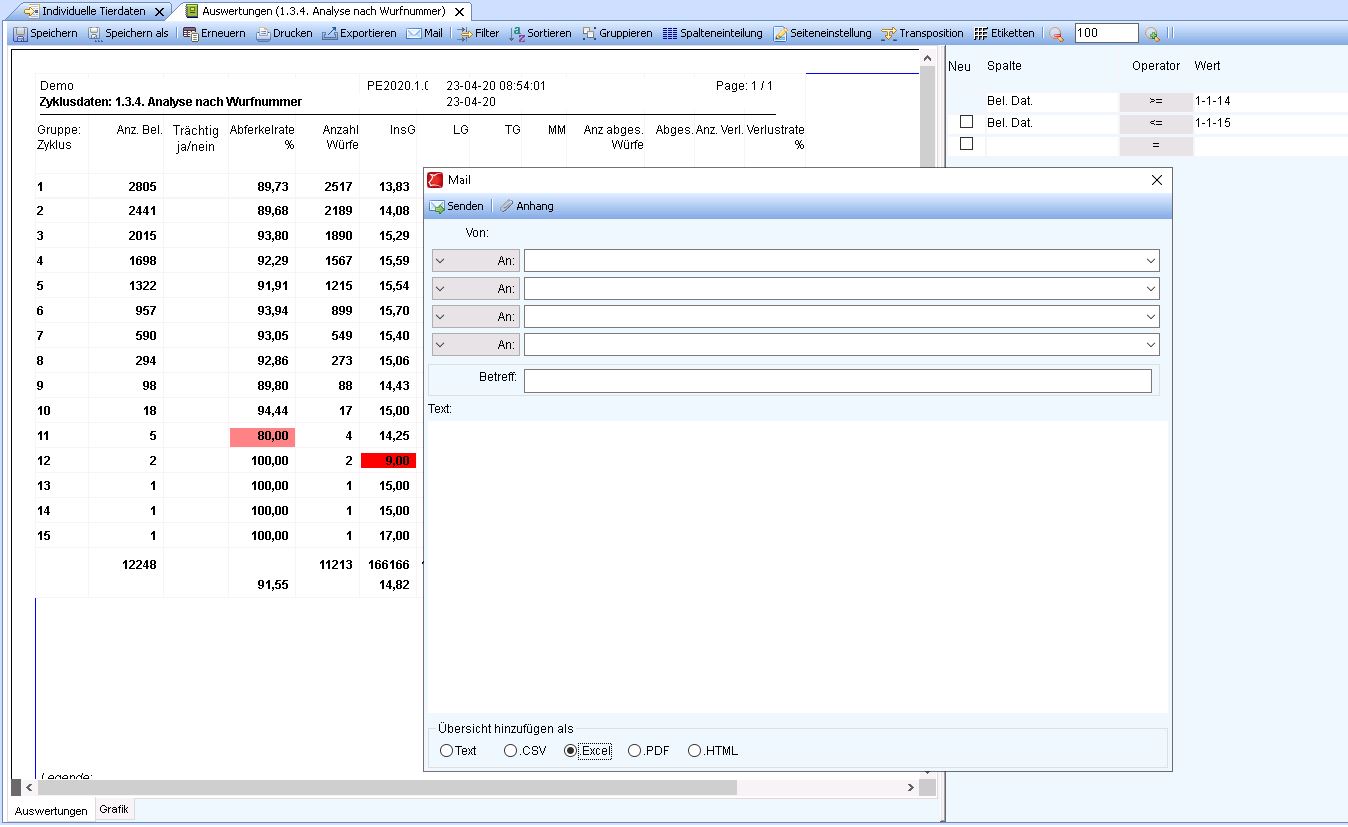Click the Transposition toolbar icon

tap(889, 33)
